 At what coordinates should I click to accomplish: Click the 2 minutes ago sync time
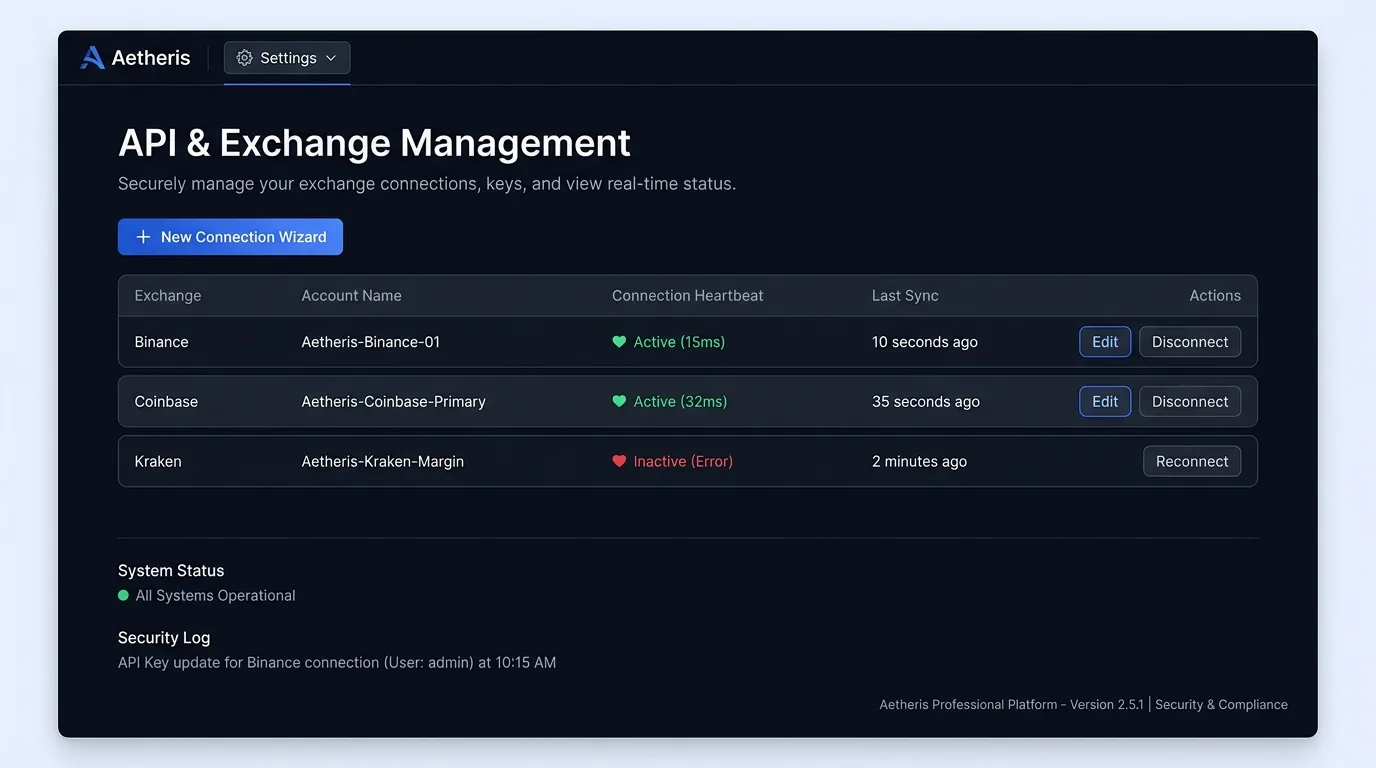[920, 462]
